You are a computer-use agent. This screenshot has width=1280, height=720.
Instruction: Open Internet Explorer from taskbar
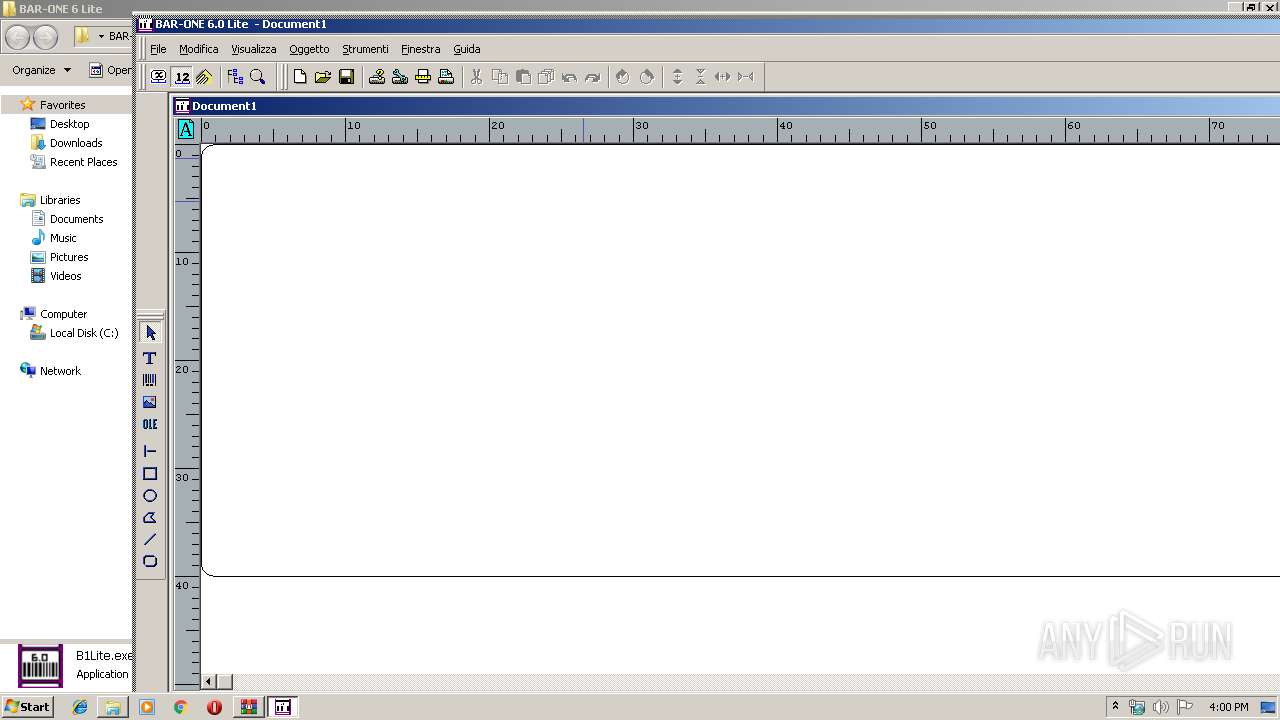80,707
